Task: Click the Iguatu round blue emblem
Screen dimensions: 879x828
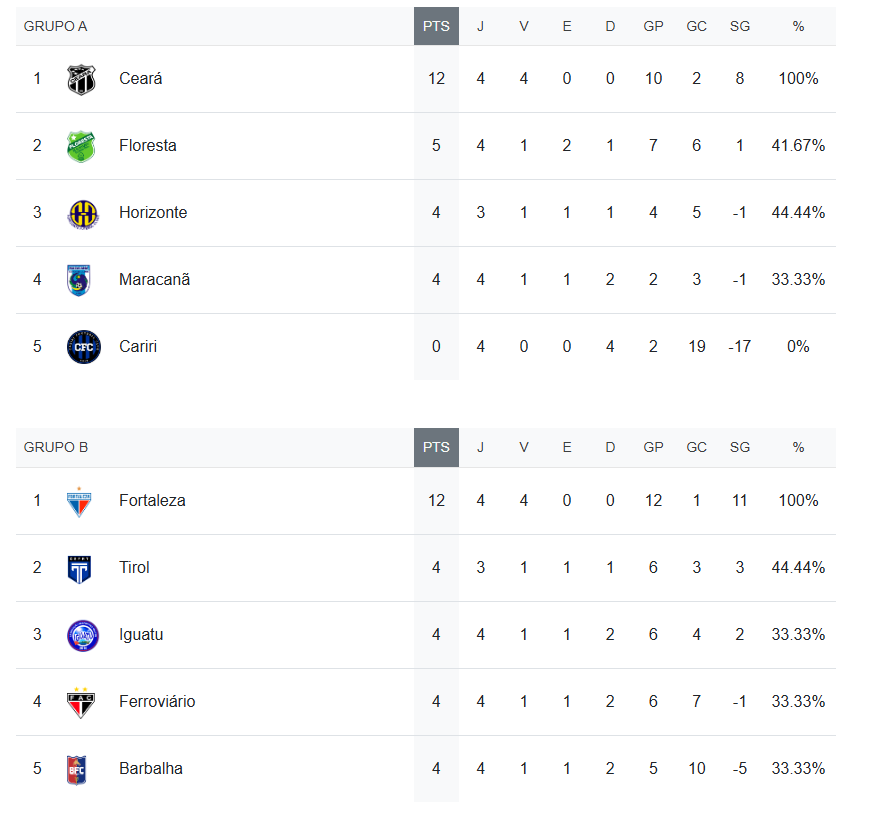Action: coord(83,636)
